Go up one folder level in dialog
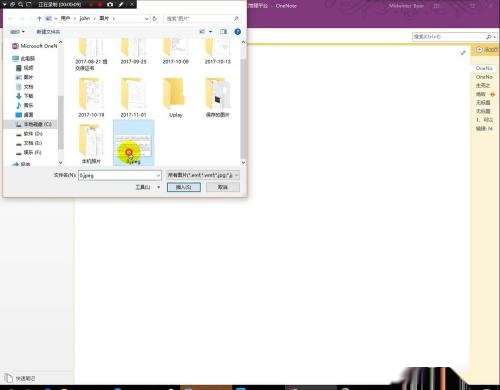The height and width of the screenshot is (390, 500). [x=39, y=19]
